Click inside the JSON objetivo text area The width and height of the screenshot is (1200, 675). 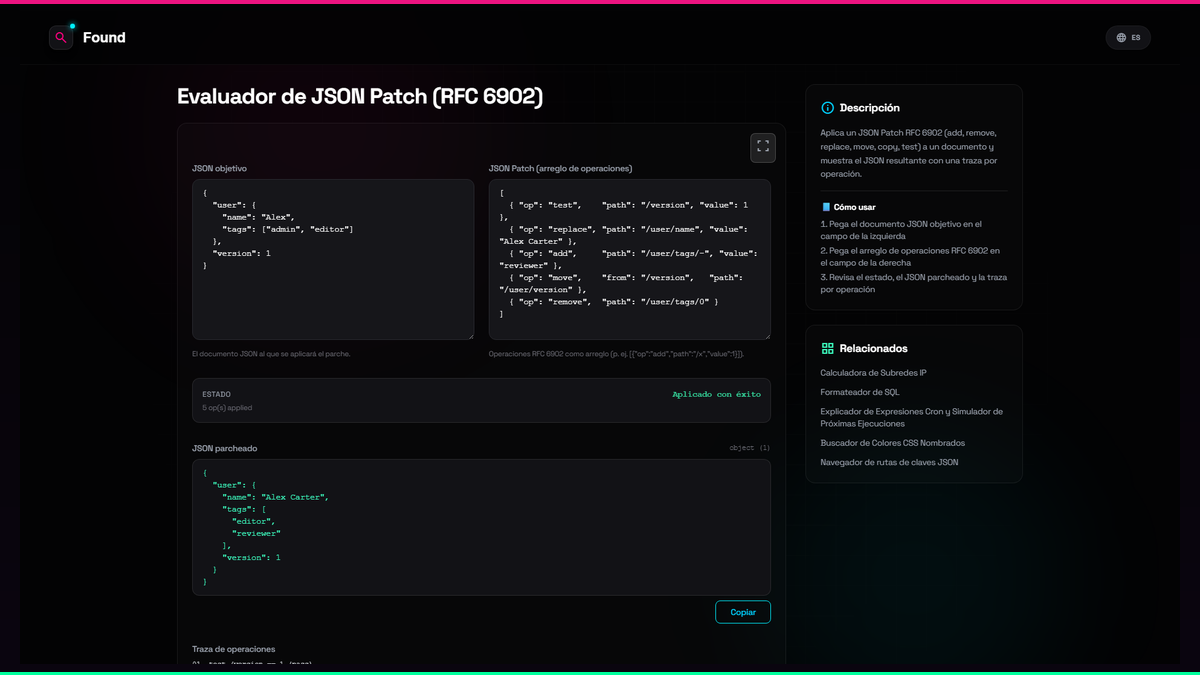click(333, 259)
